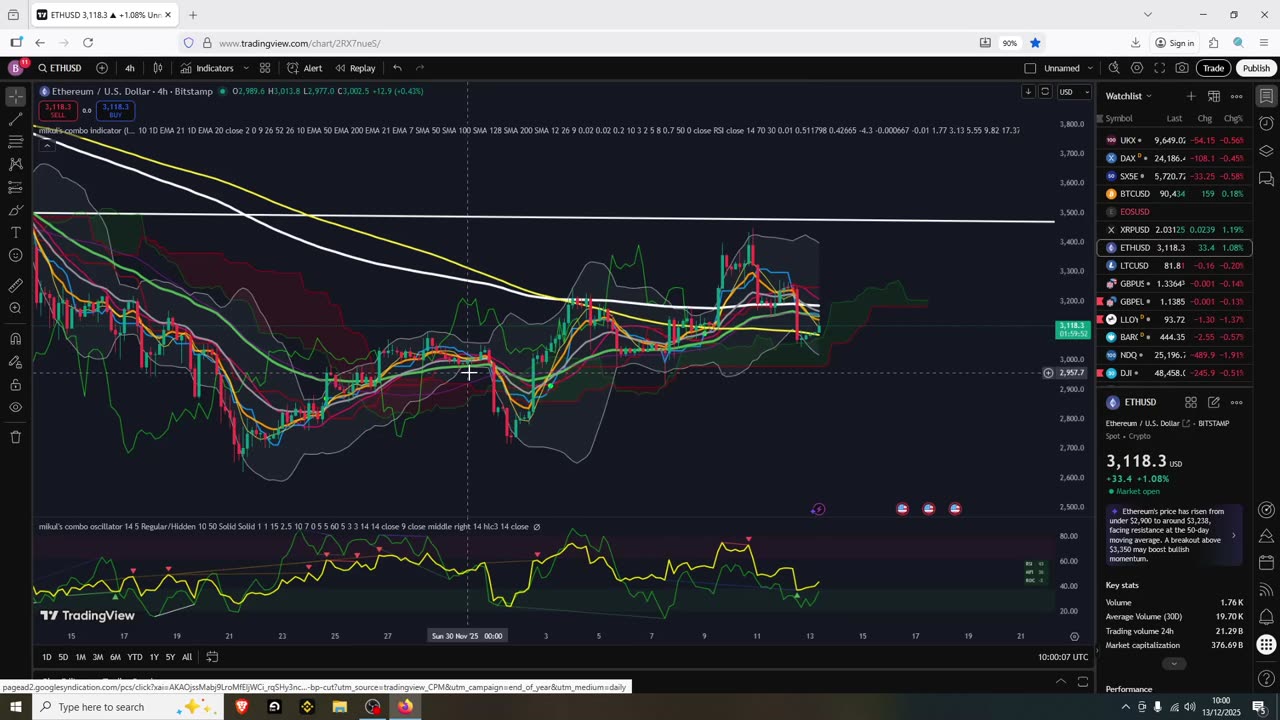Change the 4h chart interval
Image resolution: width=1280 pixels, height=720 pixels.
(x=130, y=68)
